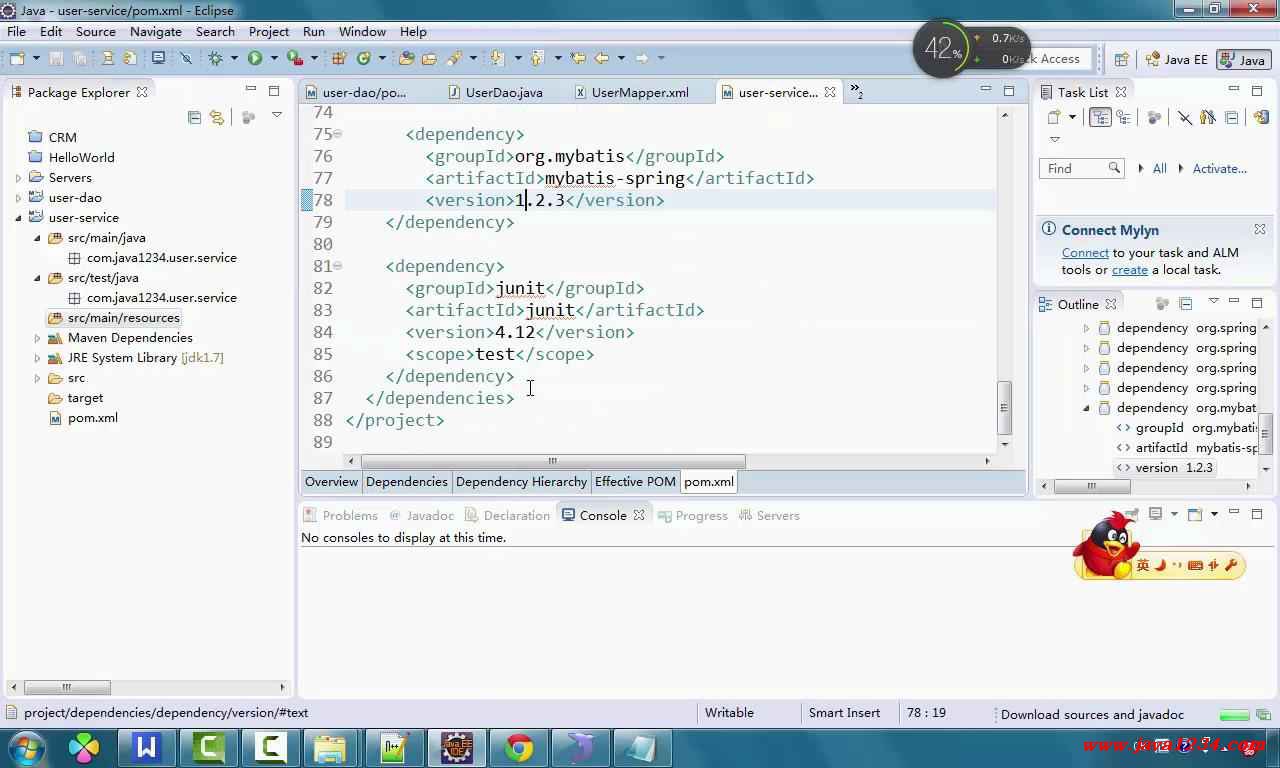The height and width of the screenshot is (768, 1280).
Task: Click the All filter link in Task List
Action: coord(1159,169)
